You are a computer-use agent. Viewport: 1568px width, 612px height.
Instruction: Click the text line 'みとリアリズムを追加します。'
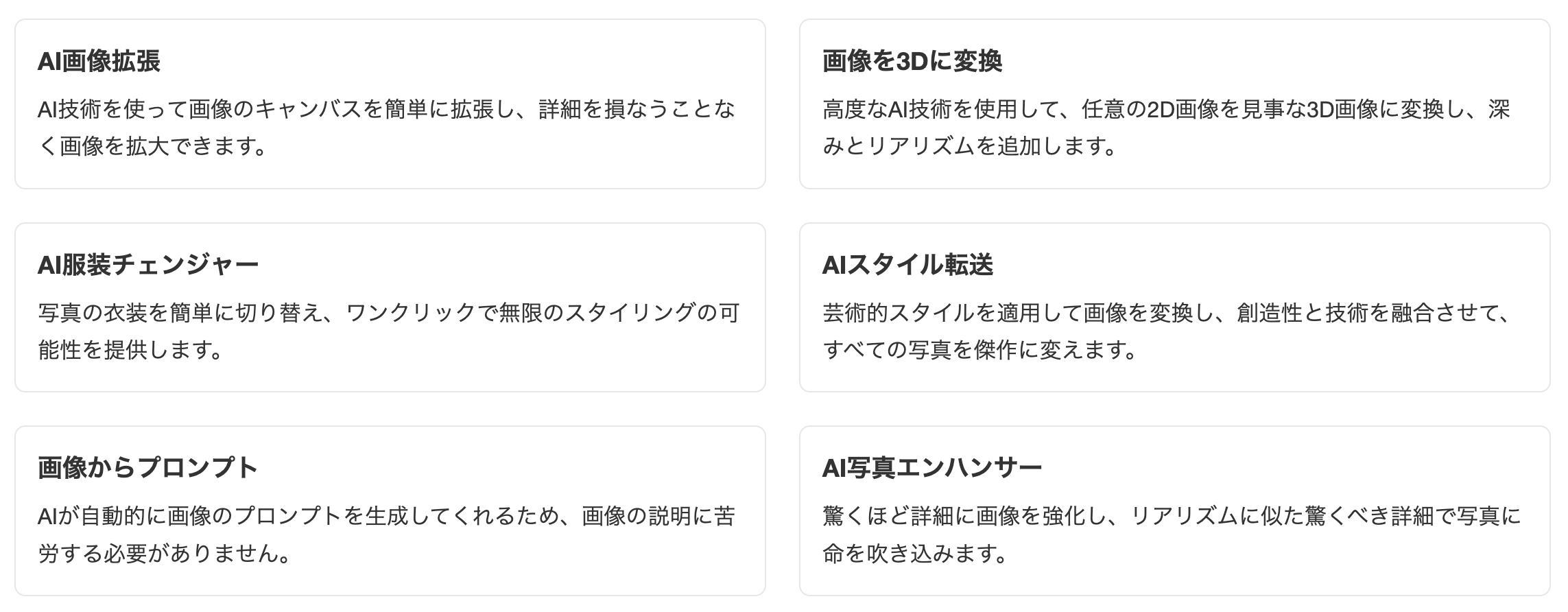(x=970, y=147)
